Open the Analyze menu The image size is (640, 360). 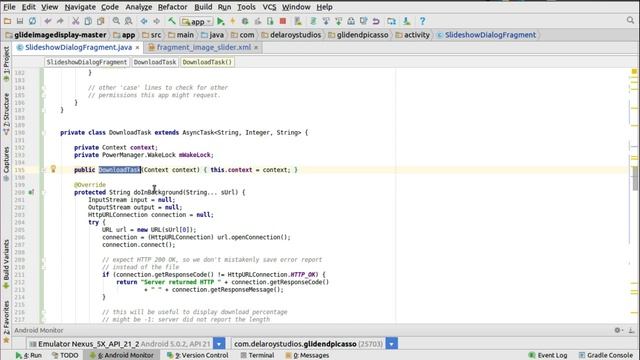pos(138,7)
